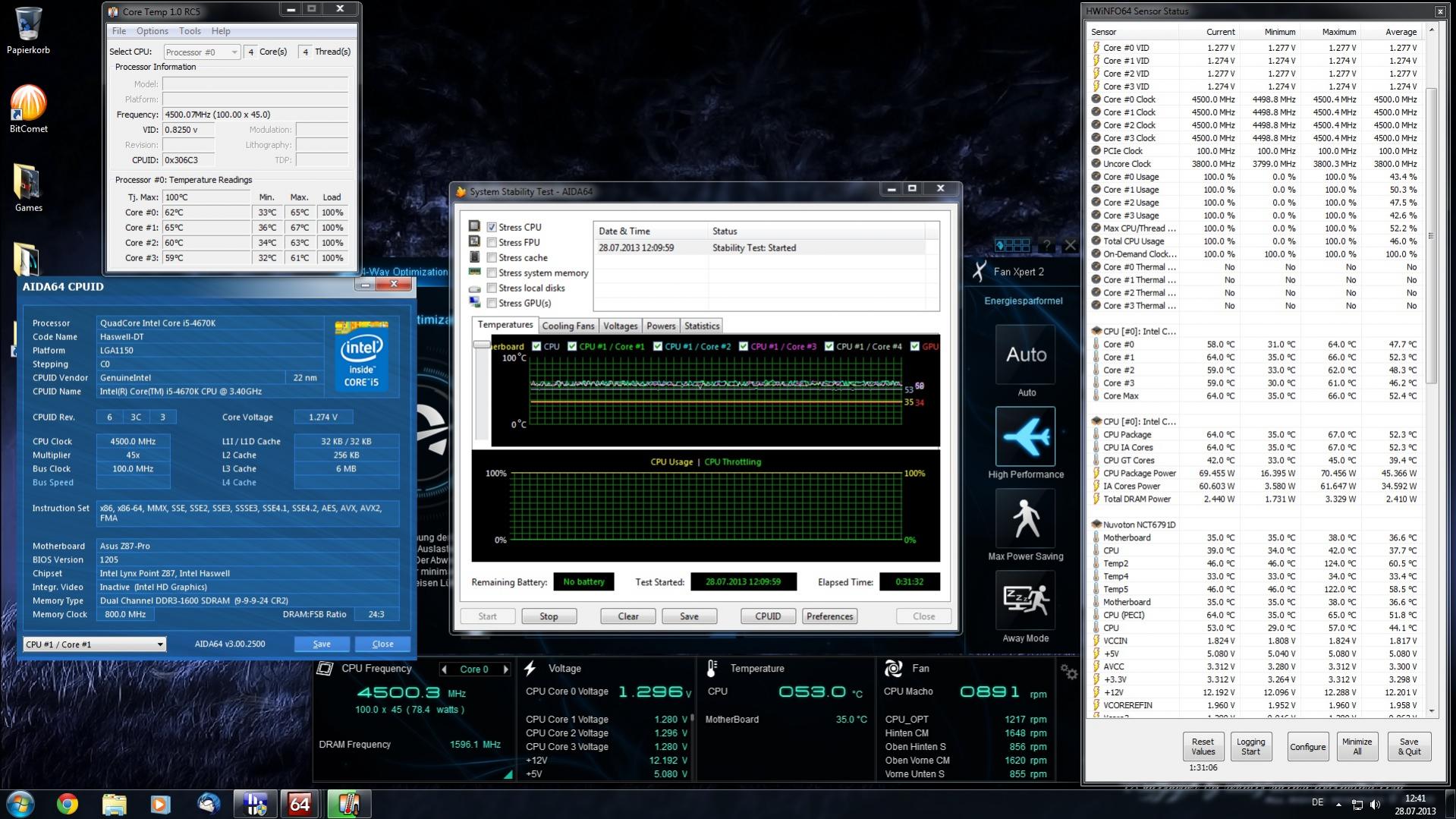Viewport: 1456px width, 819px height.
Task: Click the Voltage lightning bolt icon
Action: [x=530, y=669]
